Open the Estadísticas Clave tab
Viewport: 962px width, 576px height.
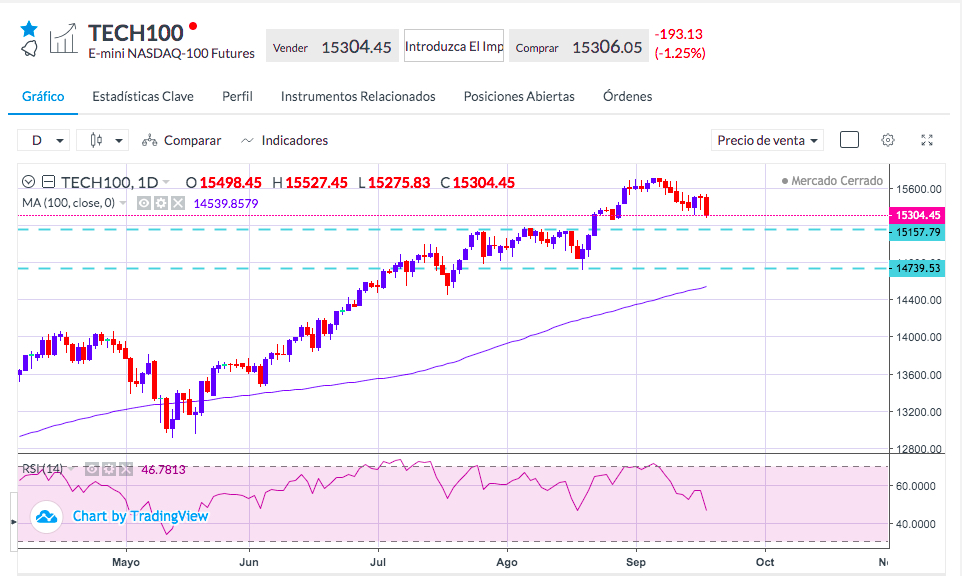143,96
